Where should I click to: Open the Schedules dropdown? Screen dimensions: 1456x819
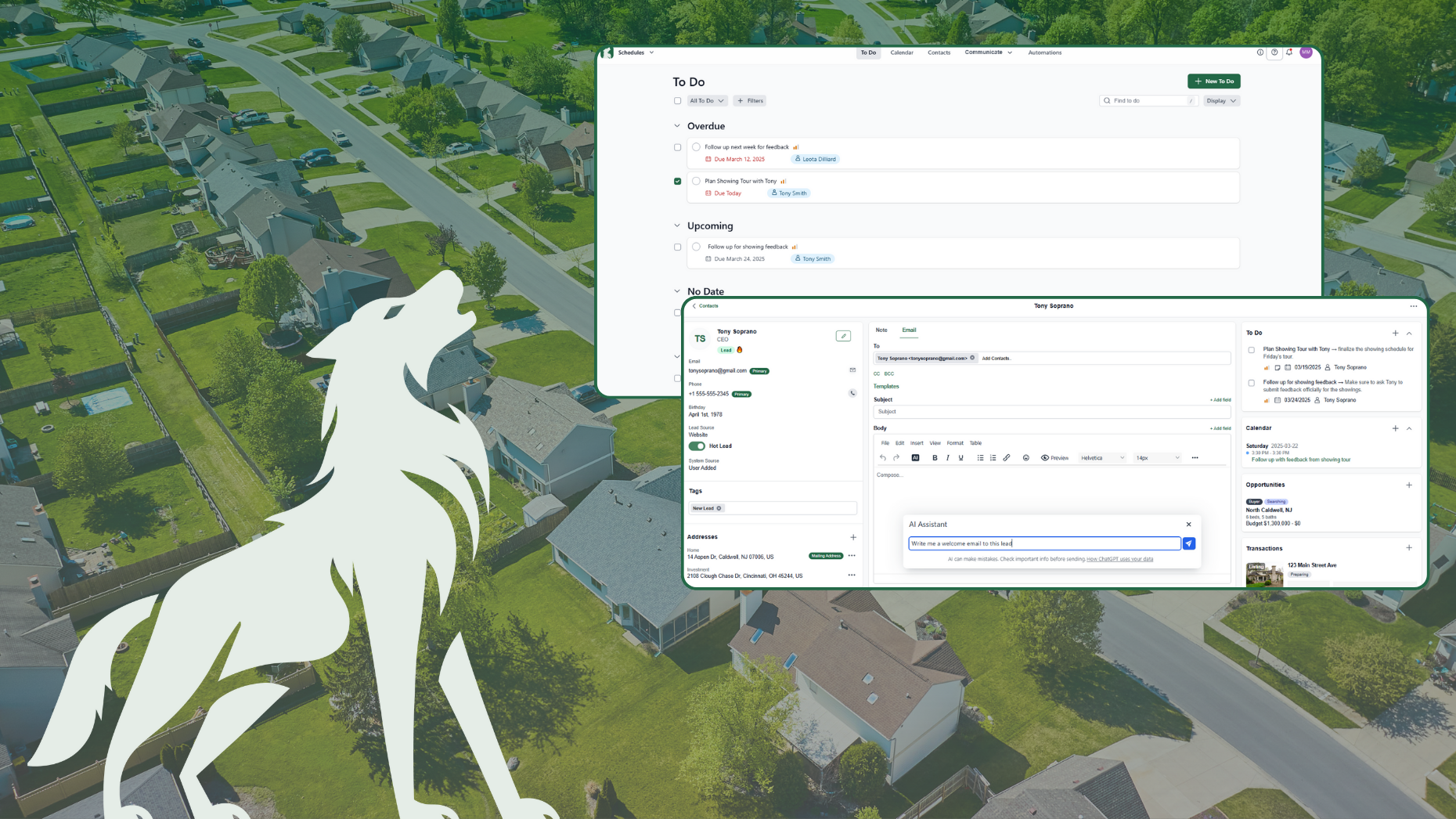click(x=636, y=52)
